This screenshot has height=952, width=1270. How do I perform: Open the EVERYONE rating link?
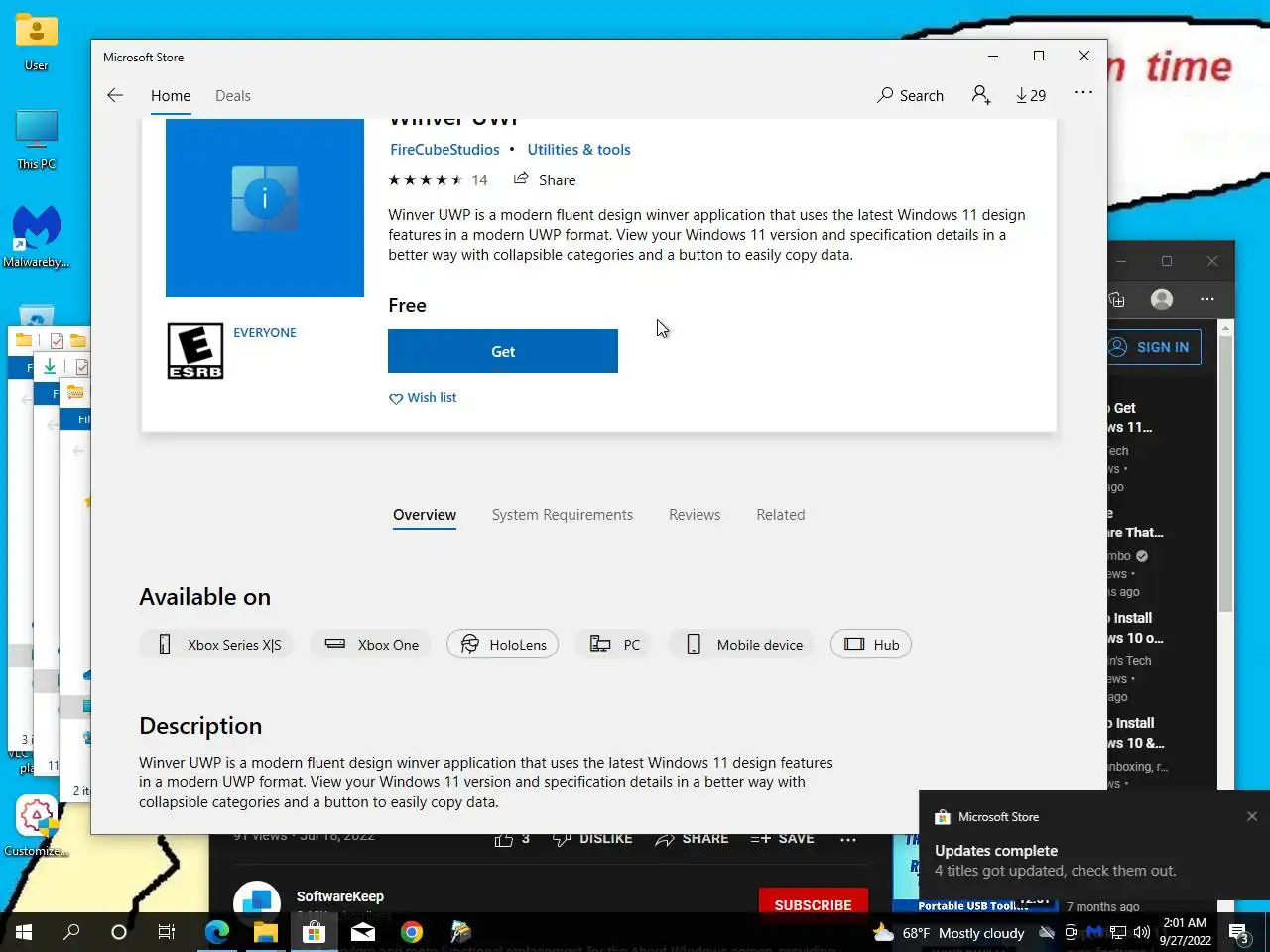pyautogui.click(x=265, y=333)
